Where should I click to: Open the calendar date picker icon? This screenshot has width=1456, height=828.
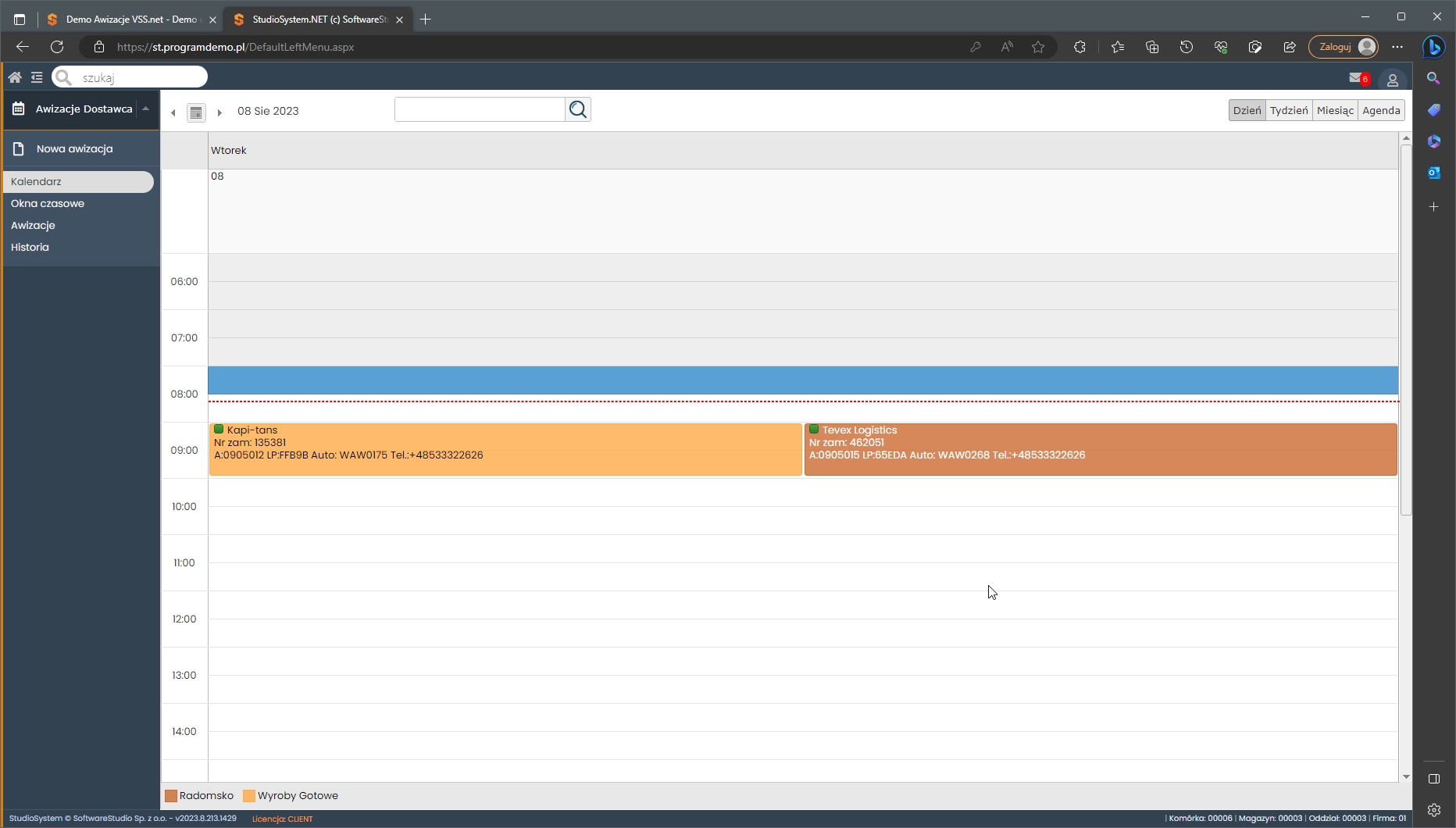(196, 112)
